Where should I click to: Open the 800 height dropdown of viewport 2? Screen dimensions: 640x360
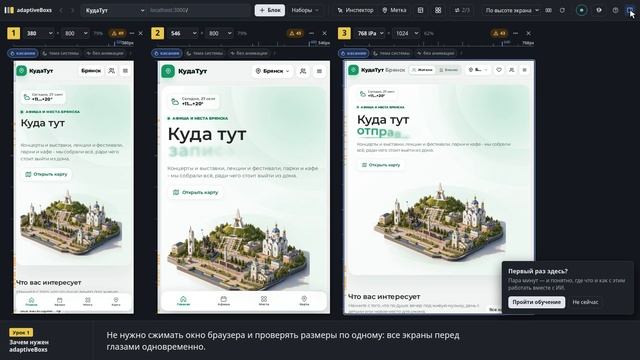tap(220, 33)
